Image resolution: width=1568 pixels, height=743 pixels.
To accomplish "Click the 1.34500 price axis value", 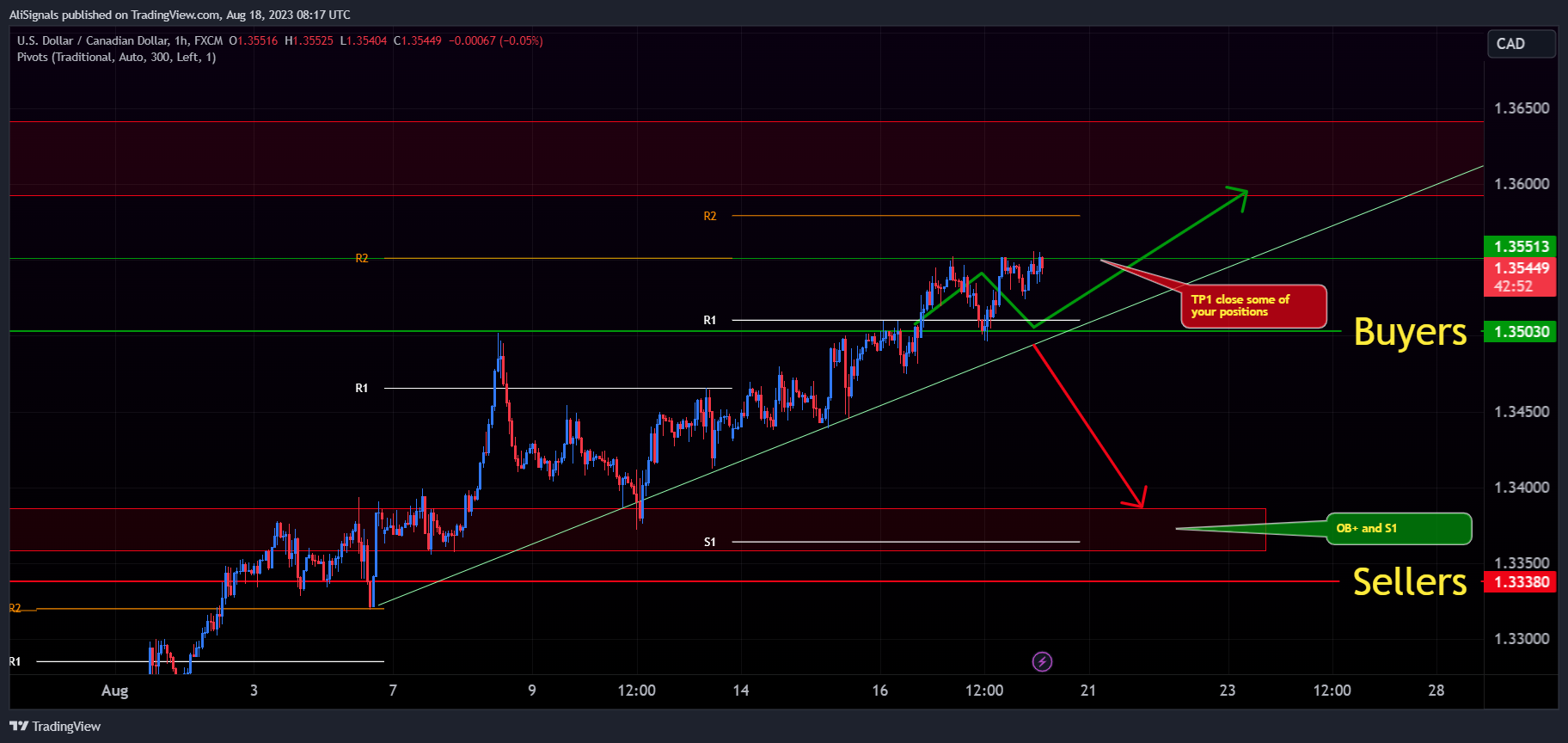I will [x=1522, y=412].
